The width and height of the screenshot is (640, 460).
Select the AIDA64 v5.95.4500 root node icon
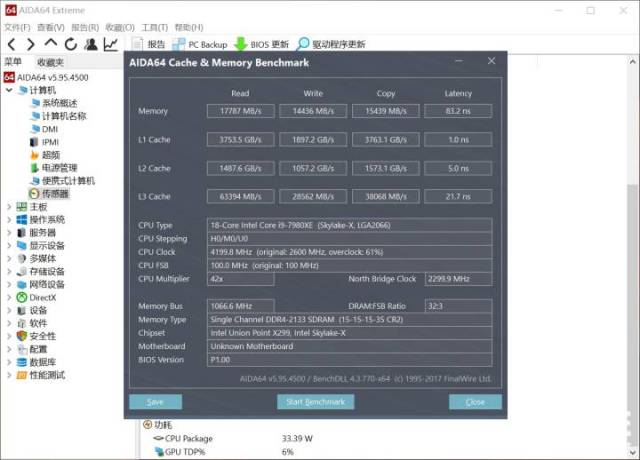tap(9, 77)
